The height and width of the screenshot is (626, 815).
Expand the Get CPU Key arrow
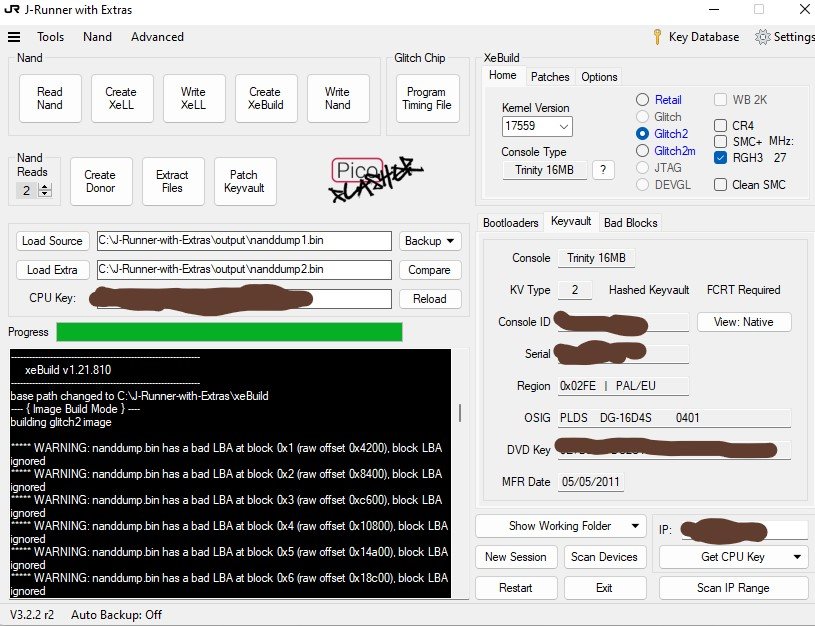point(797,557)
